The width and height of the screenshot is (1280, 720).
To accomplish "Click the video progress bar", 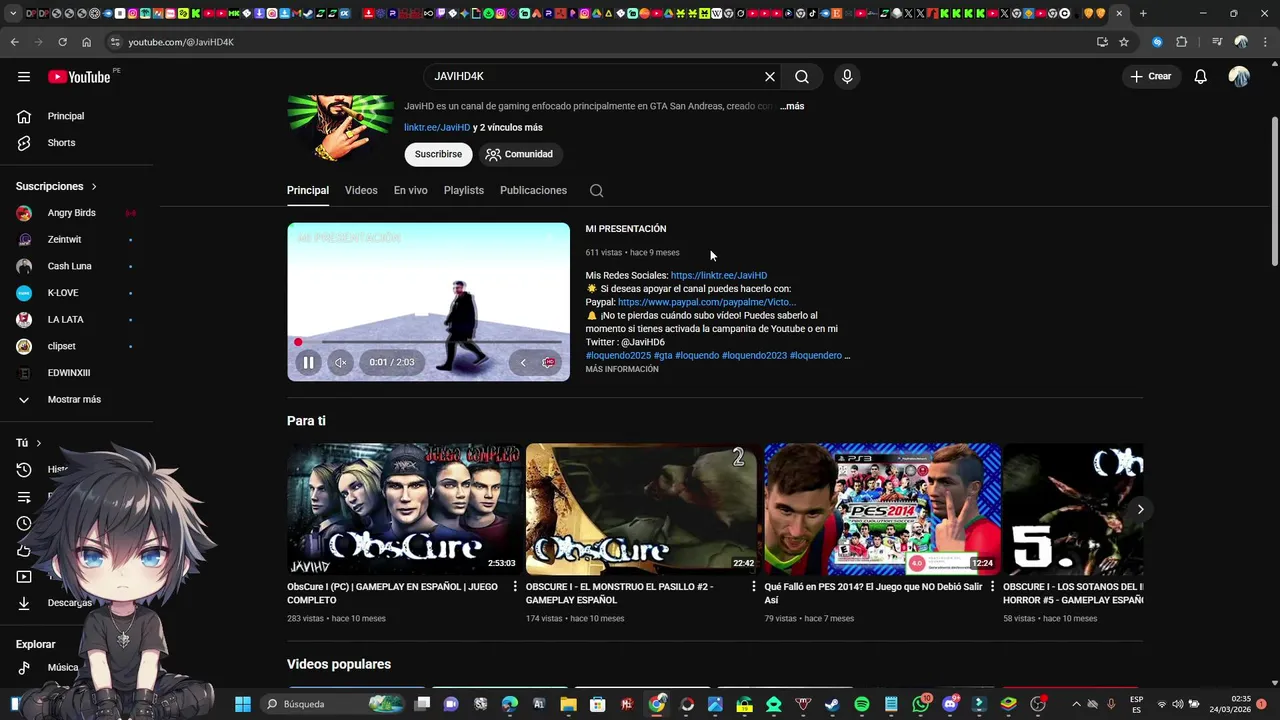I will [428, 342].
